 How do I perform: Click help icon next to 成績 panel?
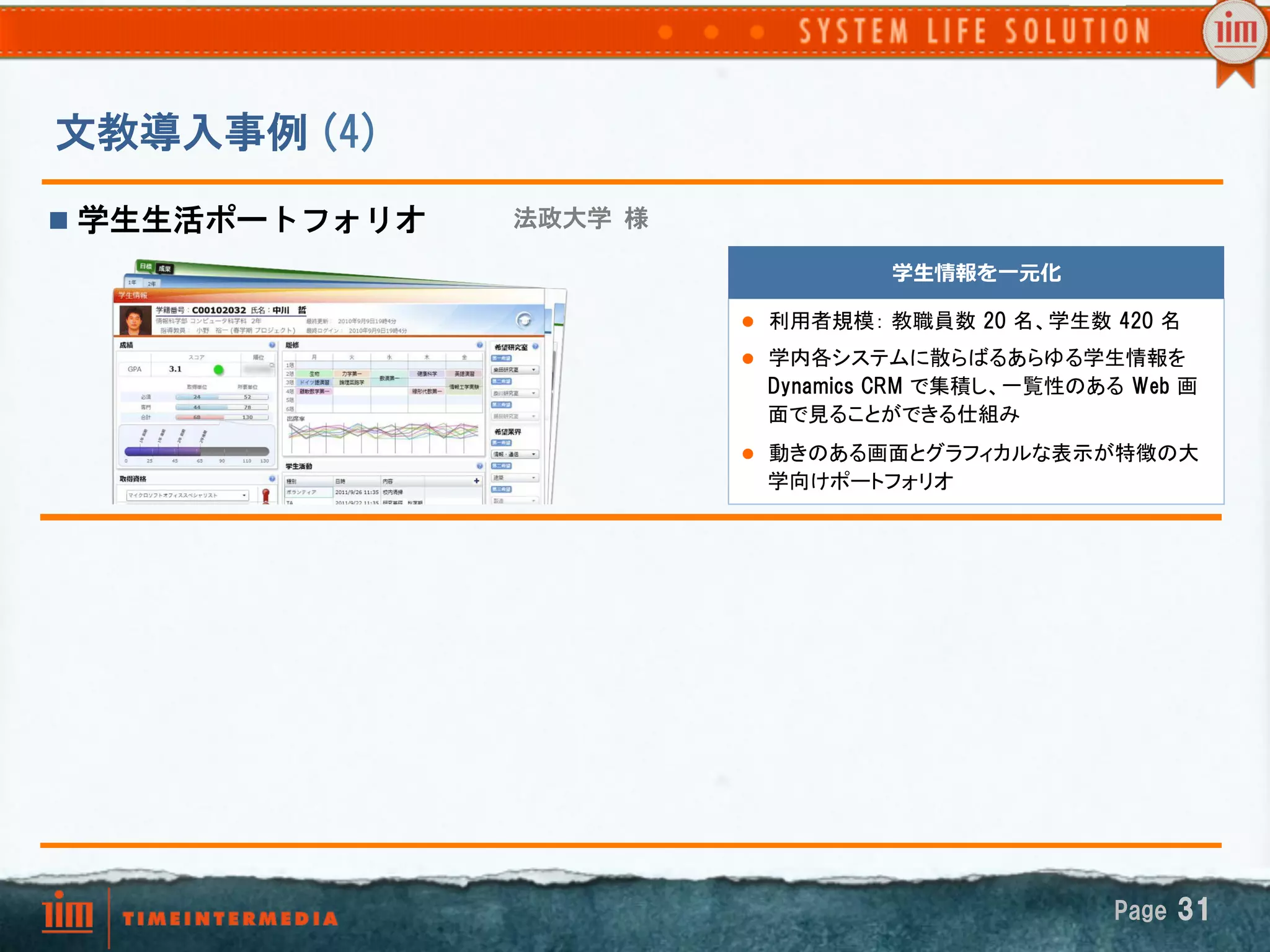(x=272, y=345)
